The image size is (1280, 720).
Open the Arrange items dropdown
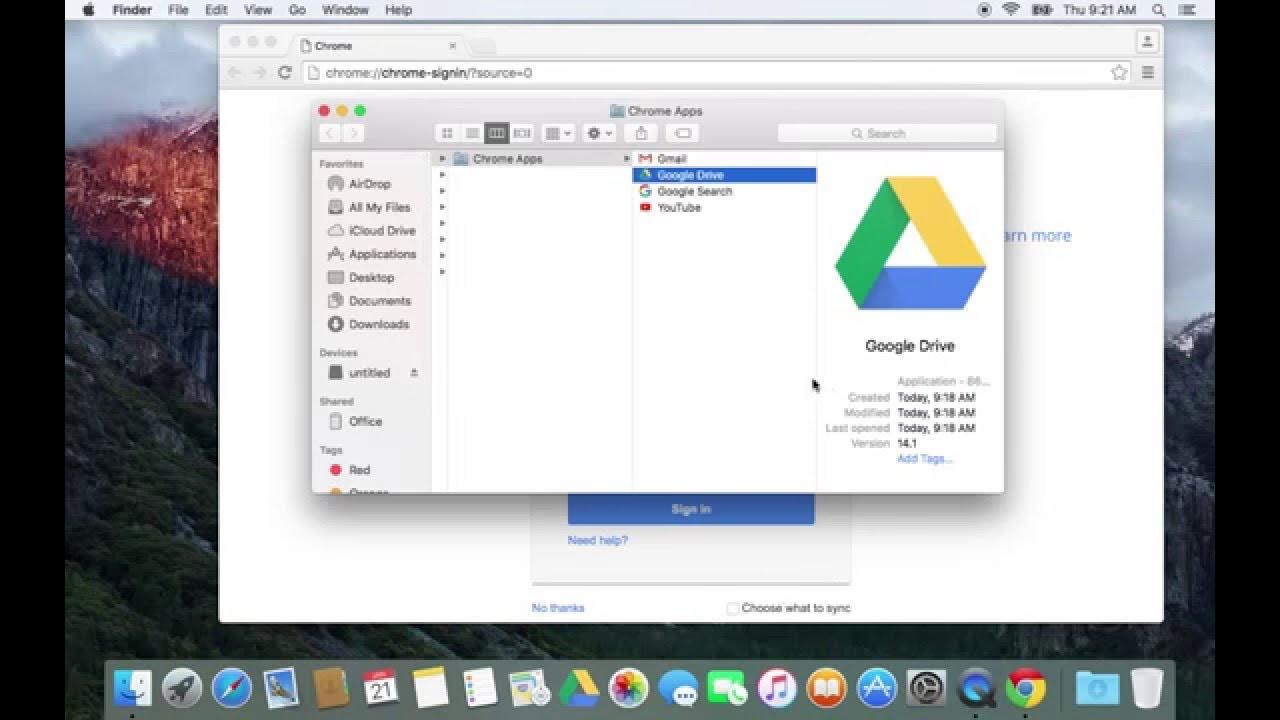[558, 133]
